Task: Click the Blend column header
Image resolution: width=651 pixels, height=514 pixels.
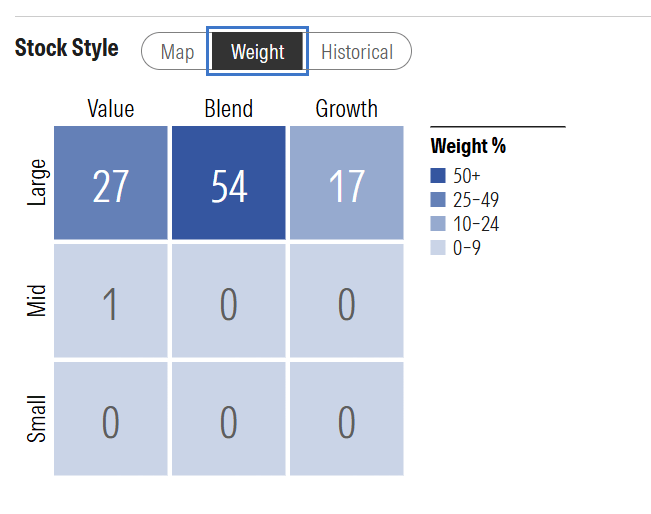Action: tap(229, 108)
